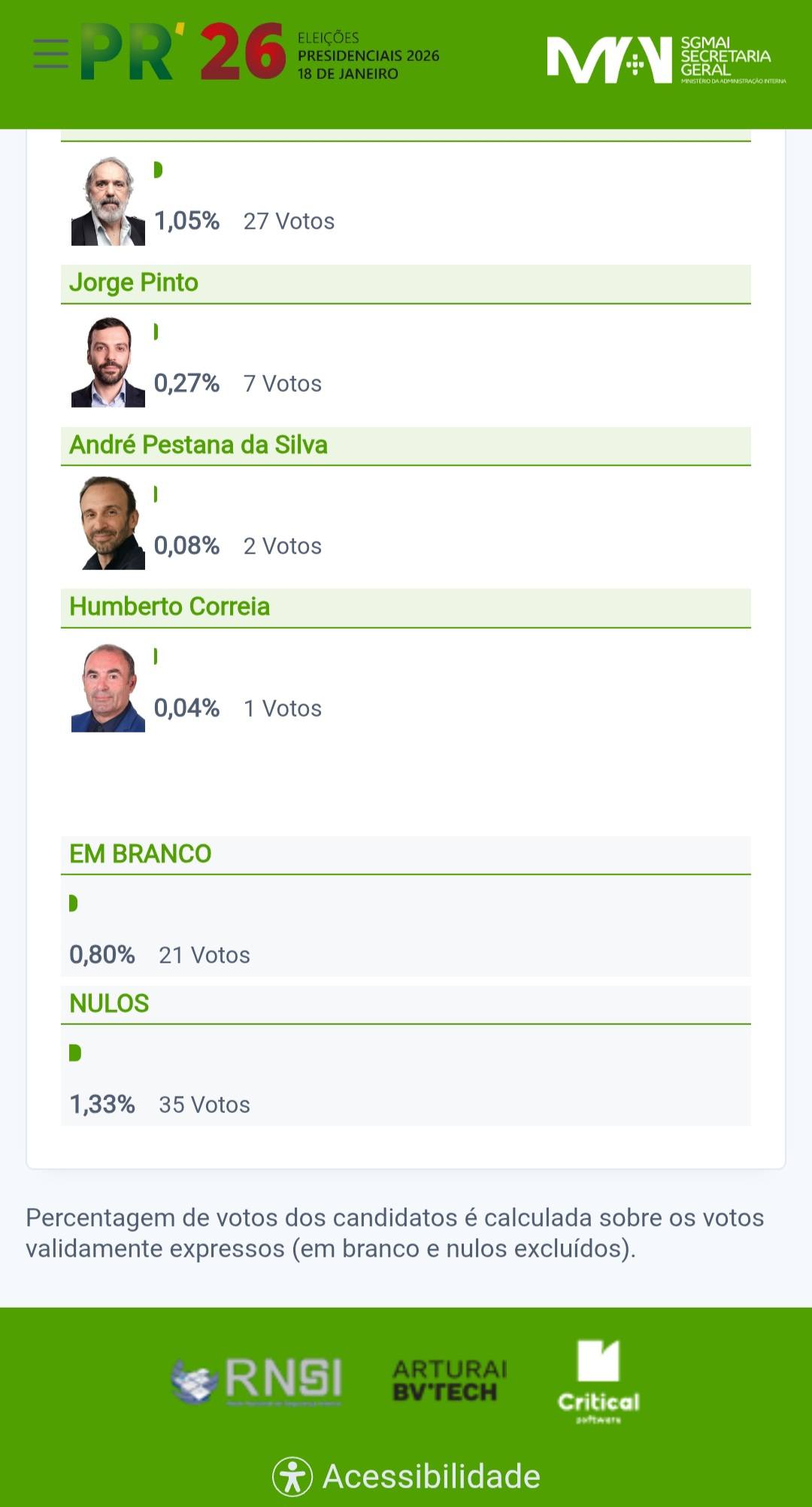Click the bearded candidate photo with 1,05%

point(108,201)
